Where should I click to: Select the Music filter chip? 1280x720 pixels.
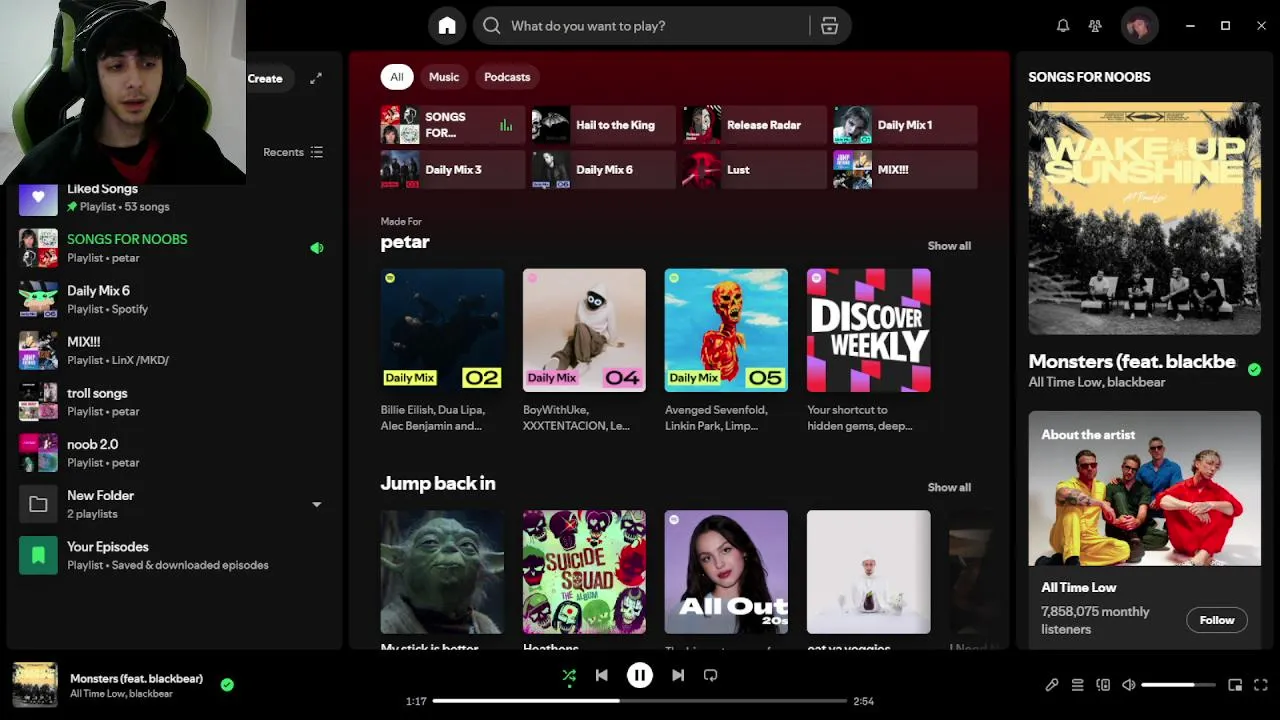(x=444, y=77)
